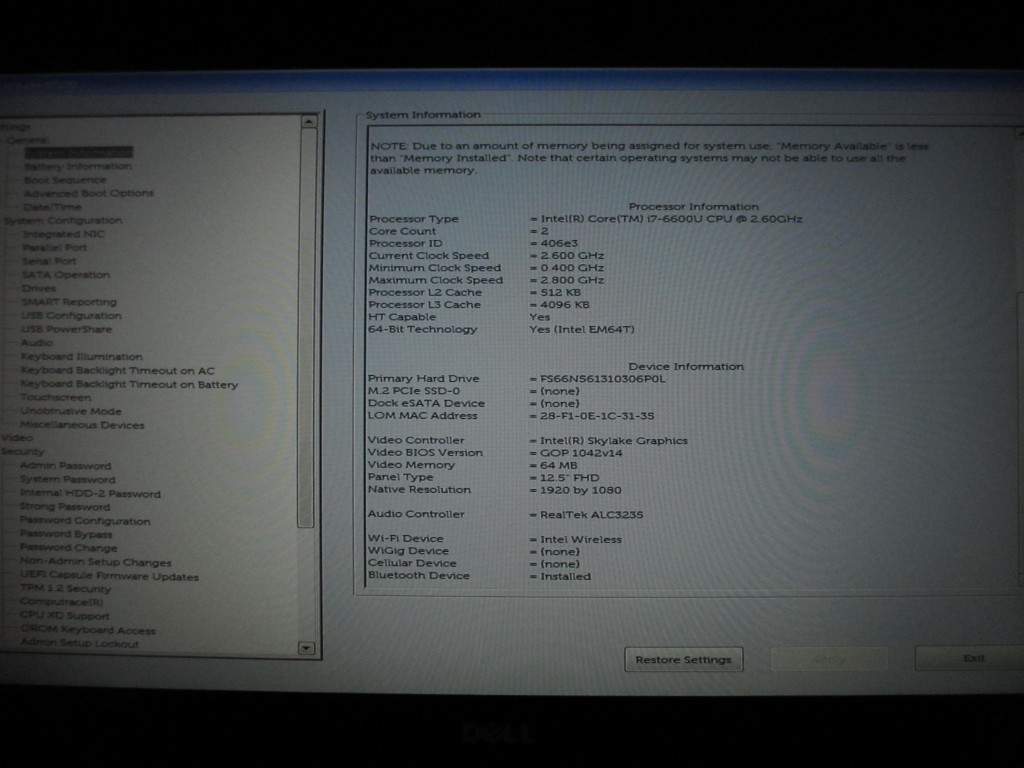
Task: Click the tree scrollbar up arrow
Action: pos(309,121)
